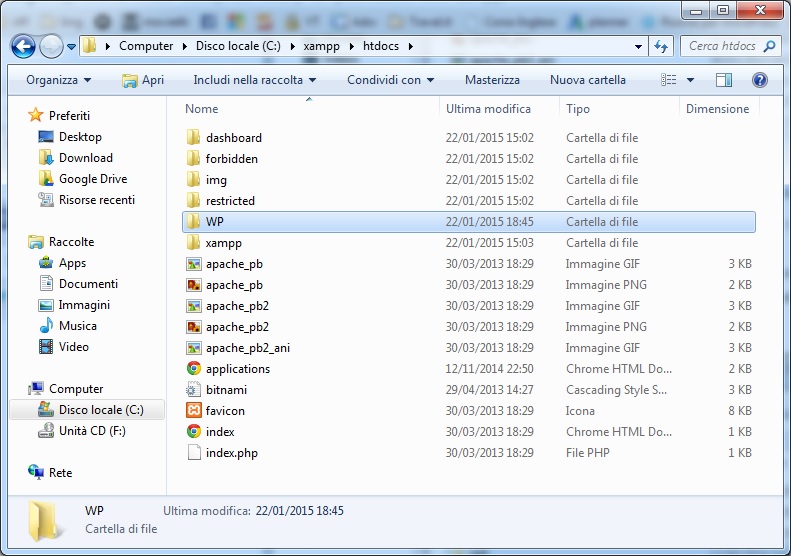Select Musica library in navigation pane
Image resolution: width=791 pixels, height=556 pixels.
[x=68, y=326]
